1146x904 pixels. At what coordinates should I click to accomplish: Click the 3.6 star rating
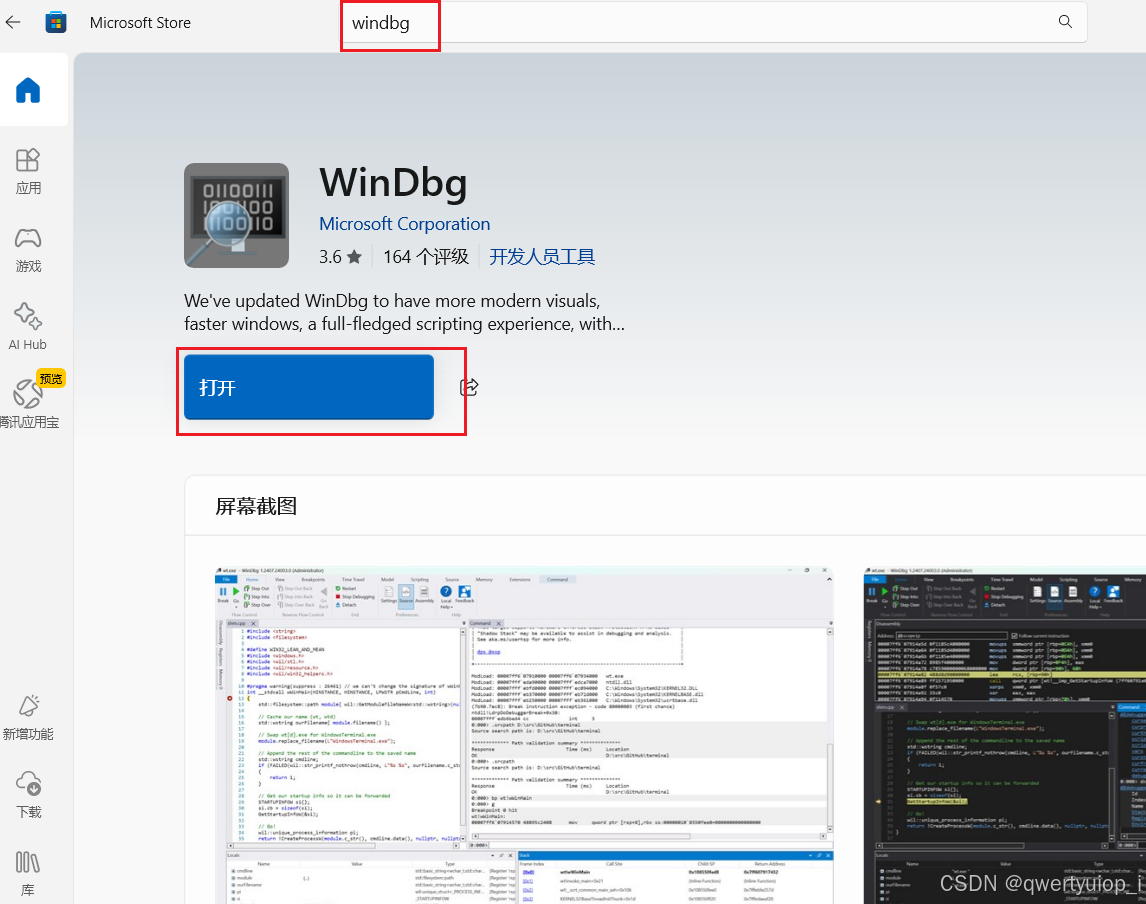tap(340, 257)
